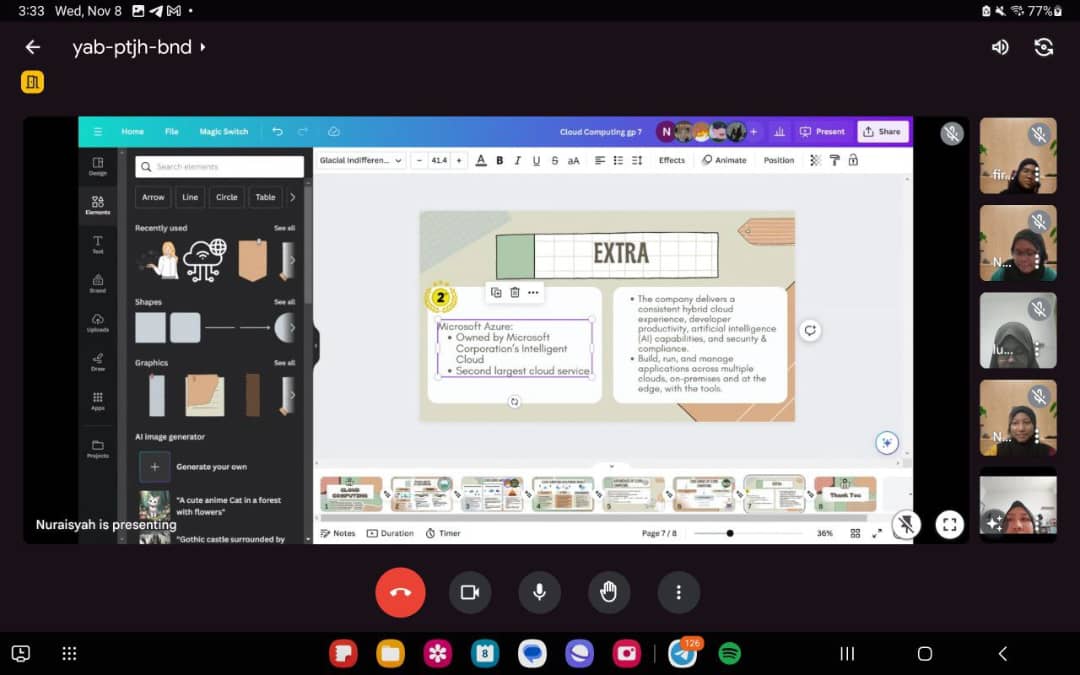This screenshot has width=1080, height=675.
Task: Switch to the Text sidebar tab
Action: (98, 244)
